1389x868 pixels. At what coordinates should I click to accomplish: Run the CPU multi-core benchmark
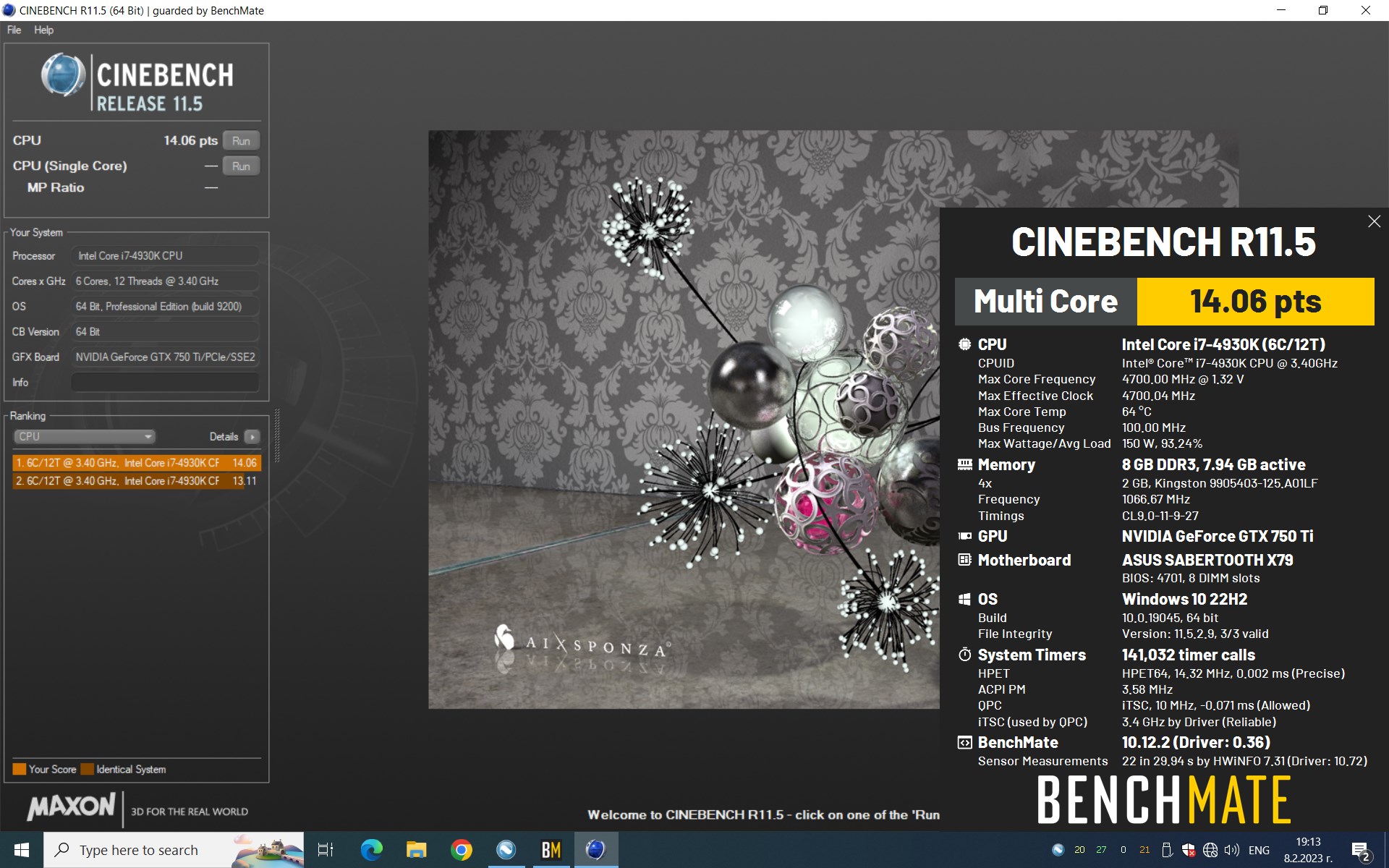241,140
